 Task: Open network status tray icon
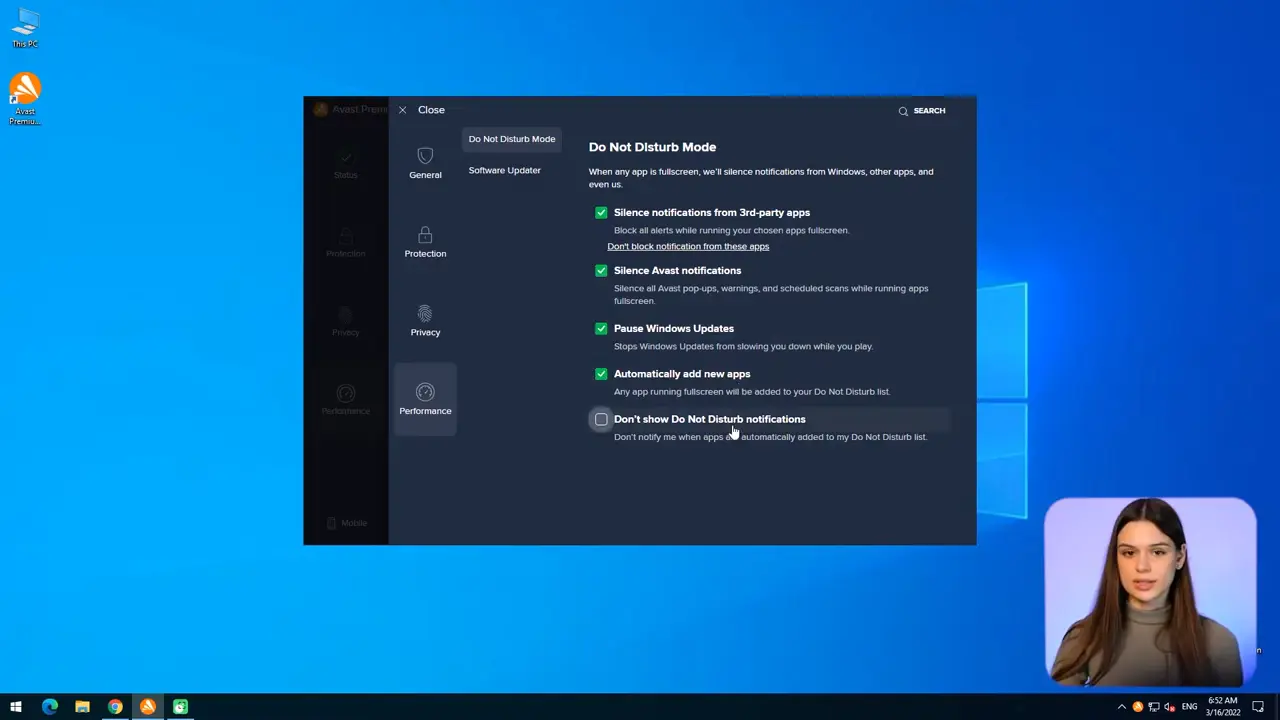pyautogui.click(x=1153, y=707)
